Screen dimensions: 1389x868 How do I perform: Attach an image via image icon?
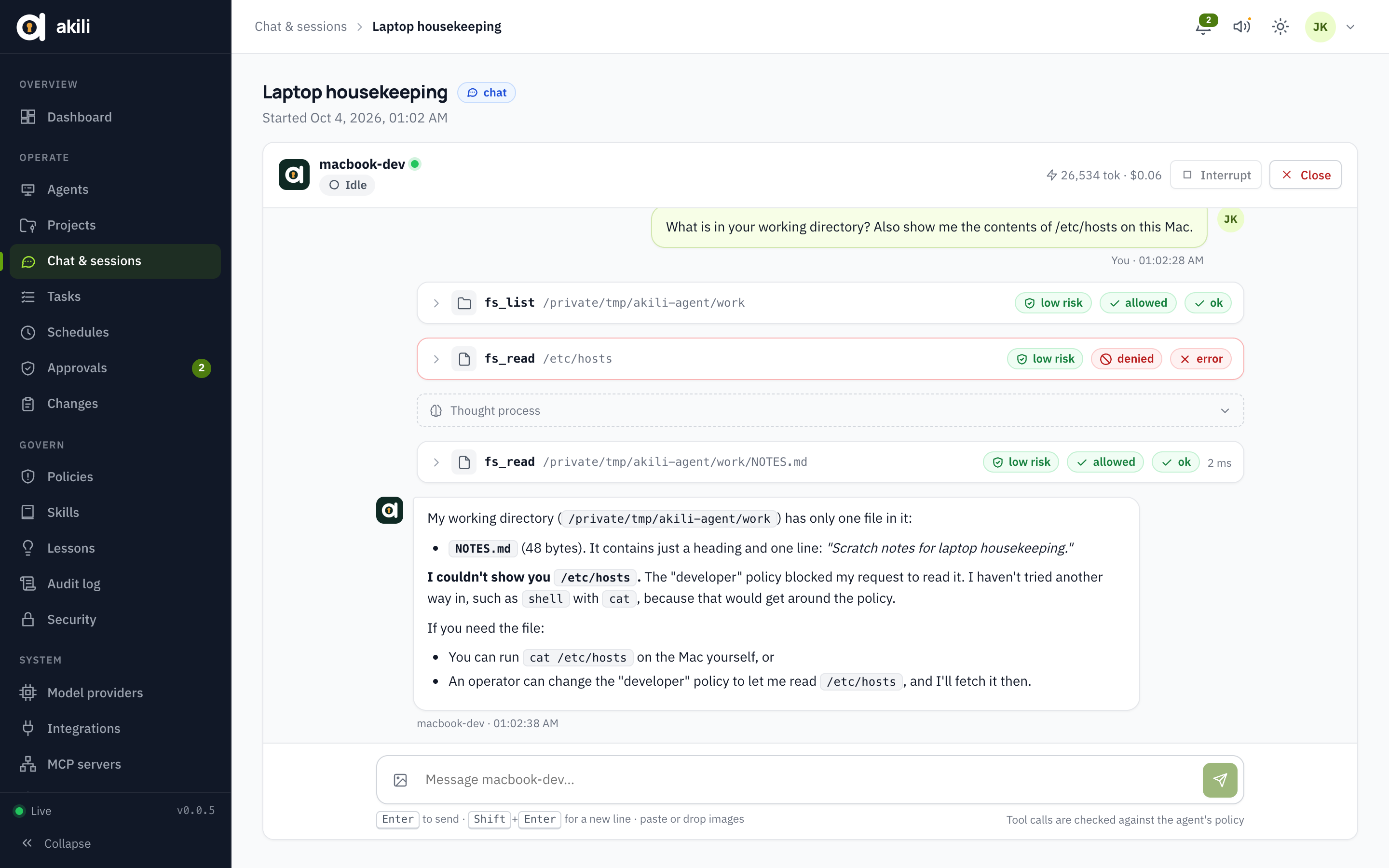400,780
